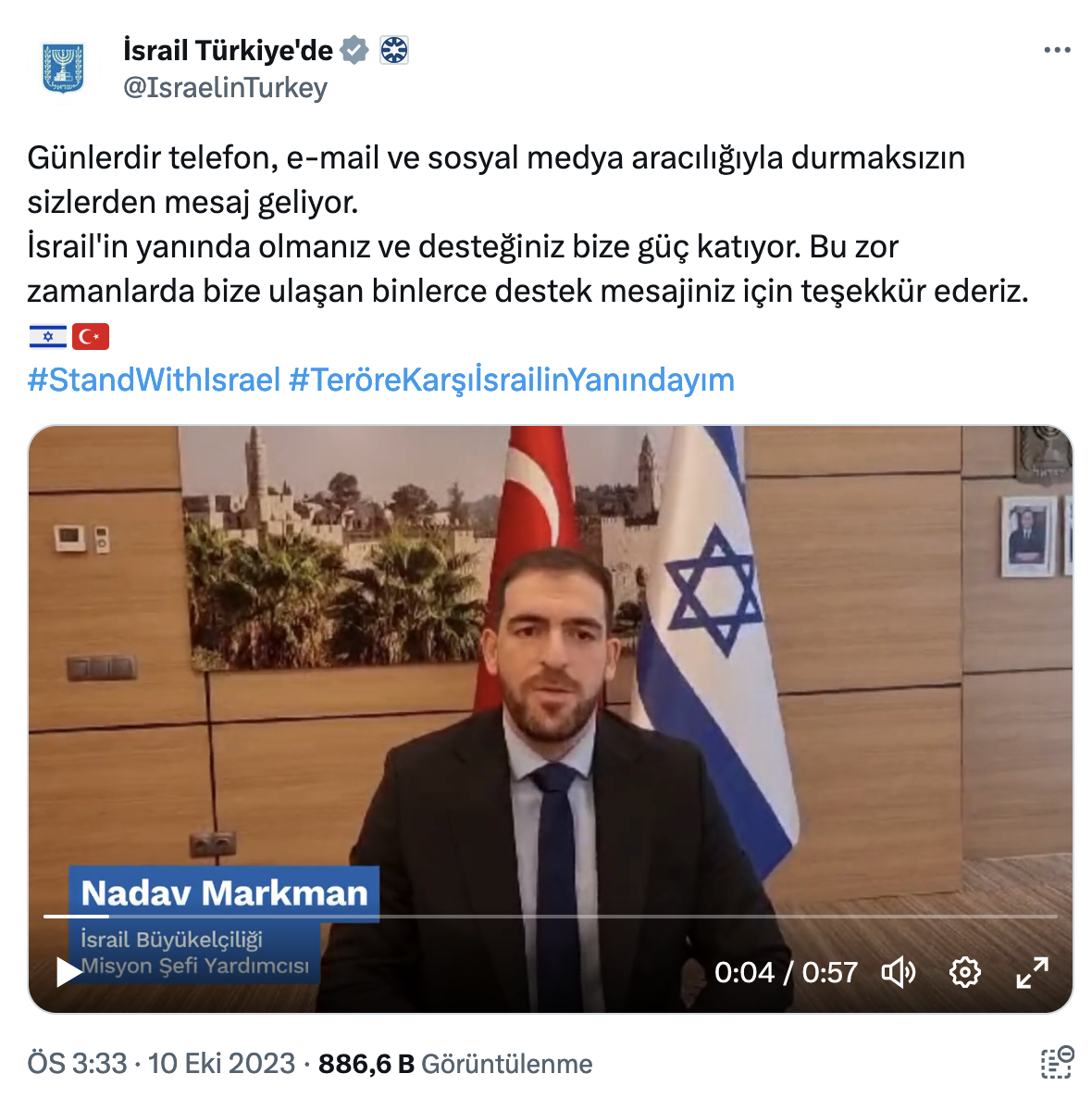
Task: Open the İsrail Türkiye'de profile avatar
Action: coord(63,68)
